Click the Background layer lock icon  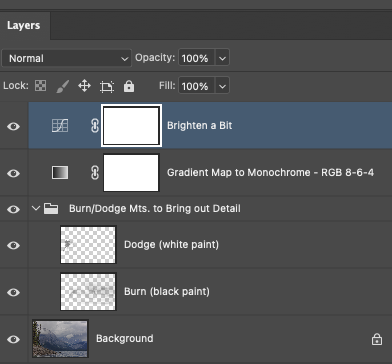377,339
